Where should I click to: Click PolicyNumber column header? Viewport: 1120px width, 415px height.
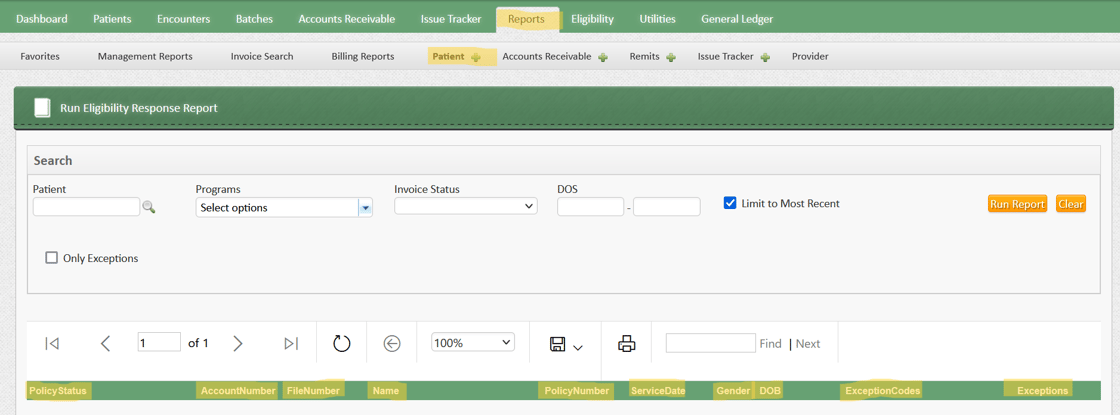pos(576,391)
